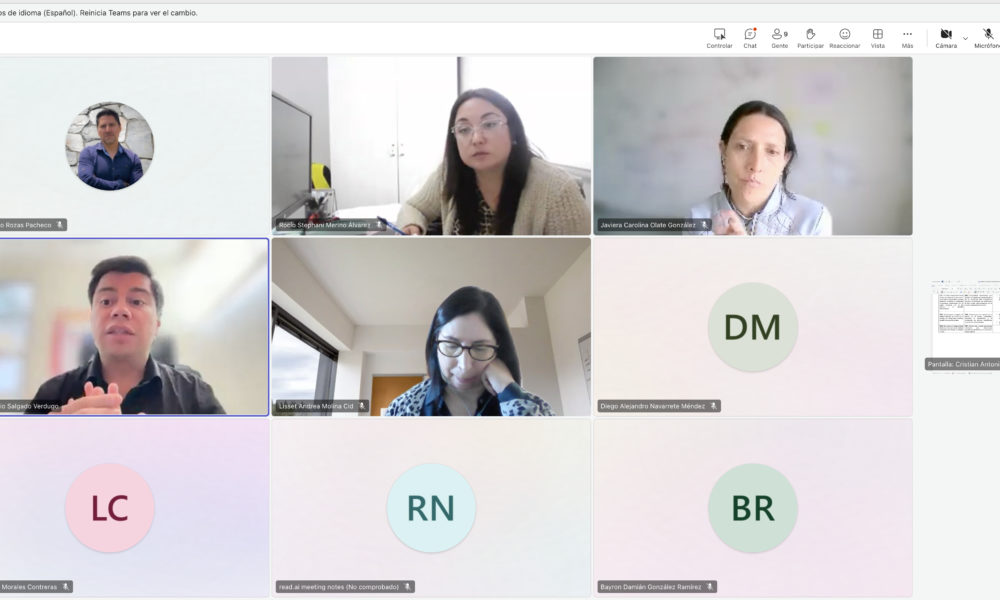Toggle the Cámara on
The height and width of the screenshot is (600, 1000).
[x=946, y=38]
